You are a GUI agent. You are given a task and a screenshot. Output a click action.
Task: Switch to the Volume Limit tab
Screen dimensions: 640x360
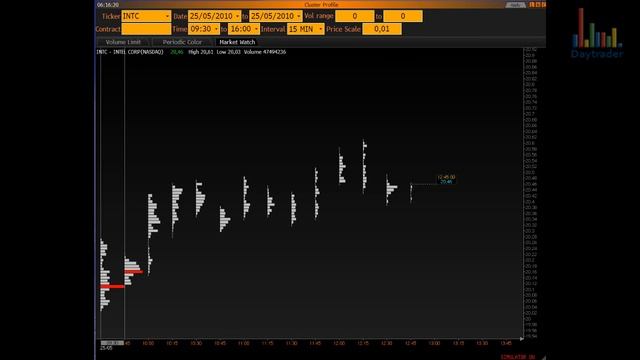tap(123, 42)
